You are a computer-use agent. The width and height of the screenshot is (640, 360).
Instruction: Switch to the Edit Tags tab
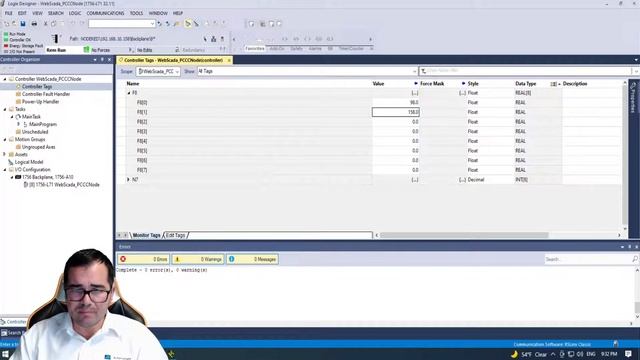[176, 236]
